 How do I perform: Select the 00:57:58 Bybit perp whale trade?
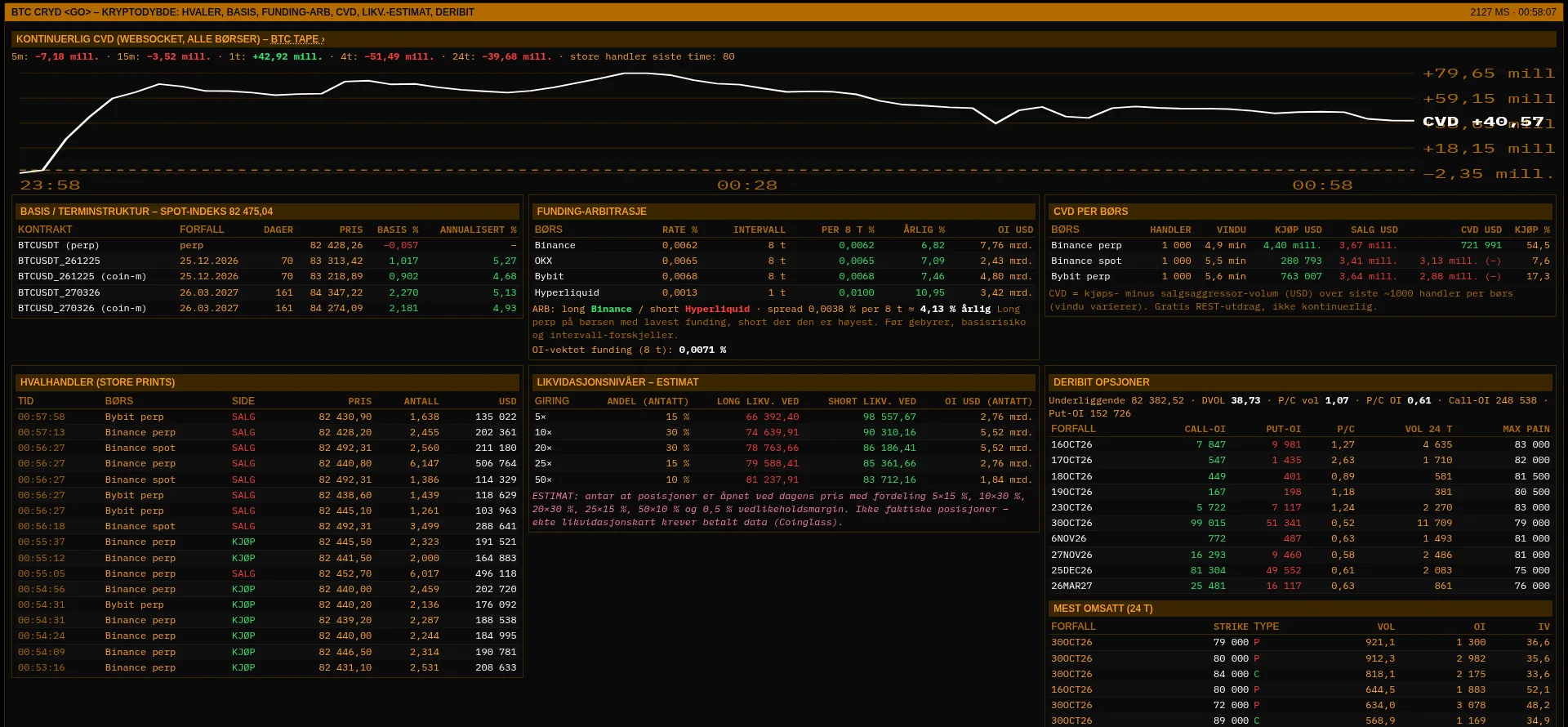coord(267,417)
